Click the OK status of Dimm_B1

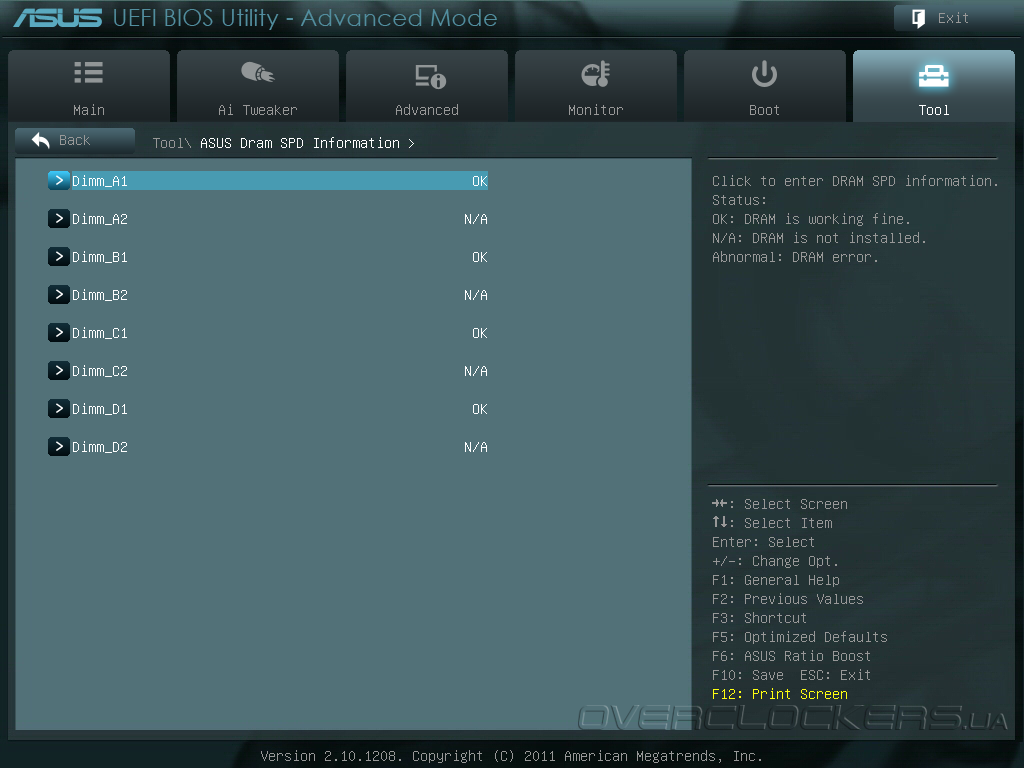coord(480,257)
